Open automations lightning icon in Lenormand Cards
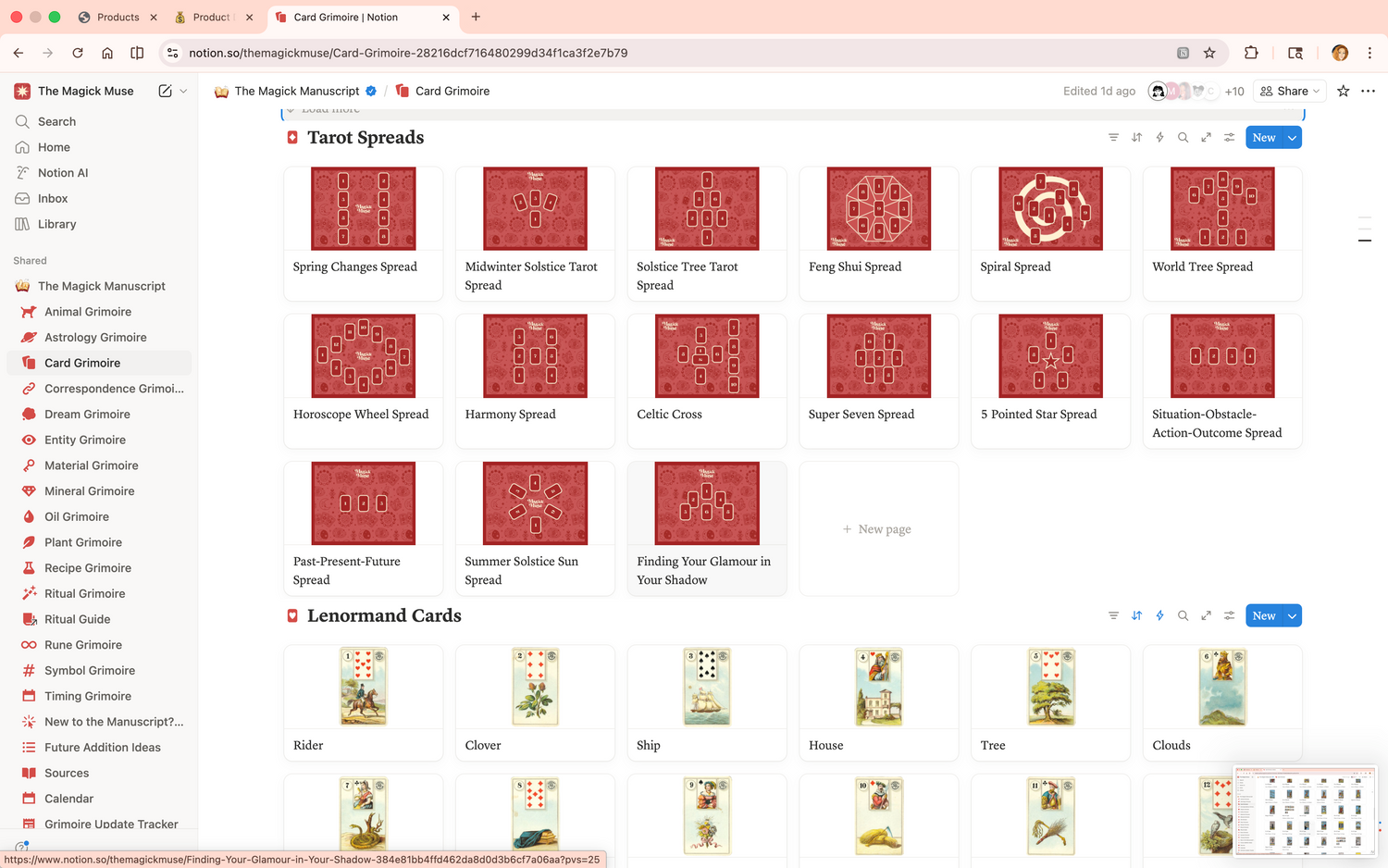 point(1159,615)
